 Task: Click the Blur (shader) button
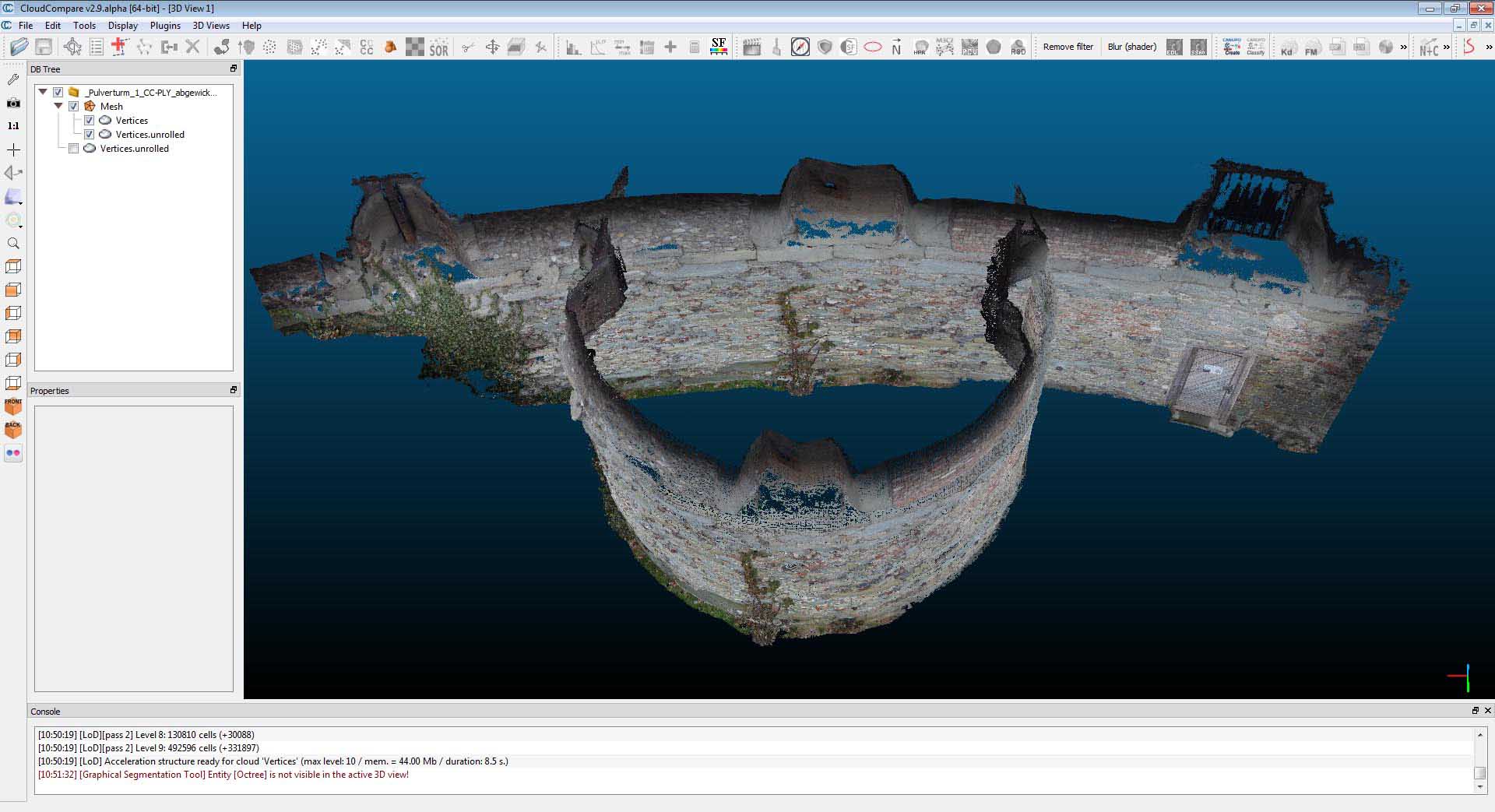[1132, 47]
